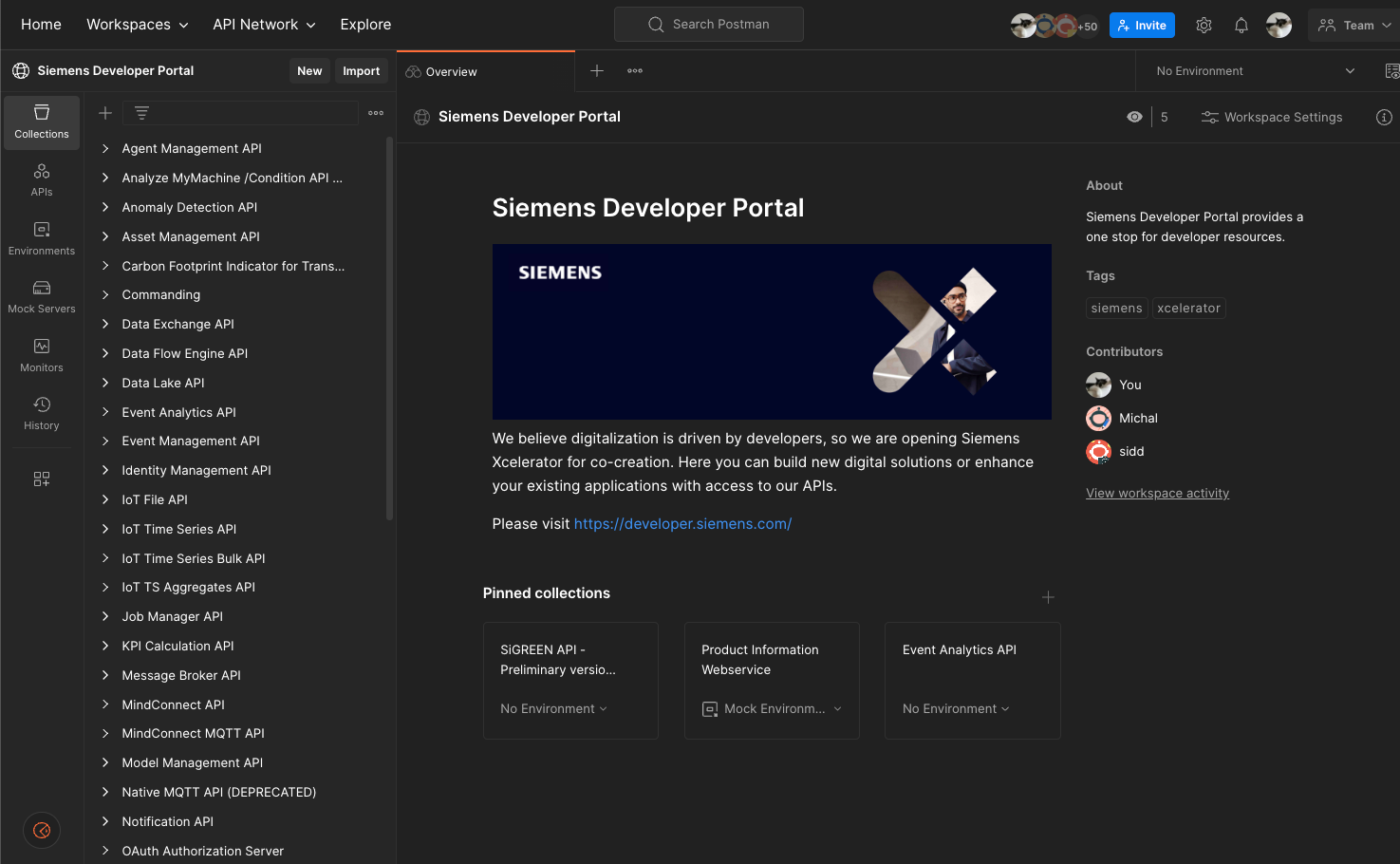Click the team member avatars with +50
This screenshot has height=864, width=1400.
point(1054,26)
